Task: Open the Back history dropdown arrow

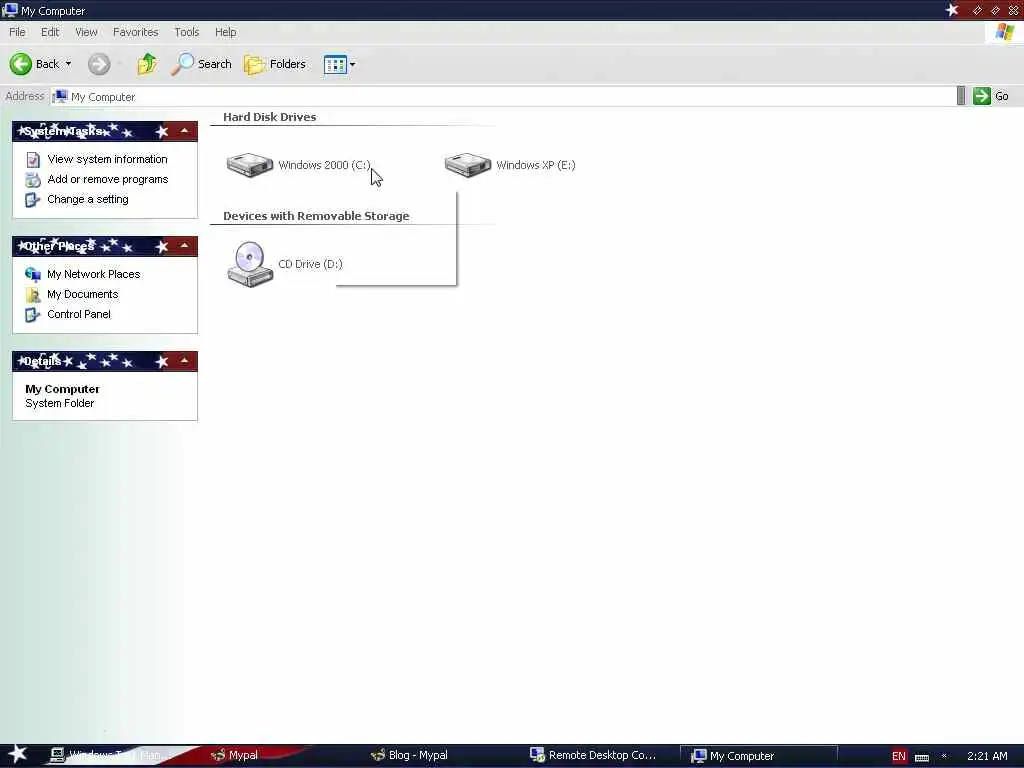Action: pyautogui.click(x=68, y=64)
